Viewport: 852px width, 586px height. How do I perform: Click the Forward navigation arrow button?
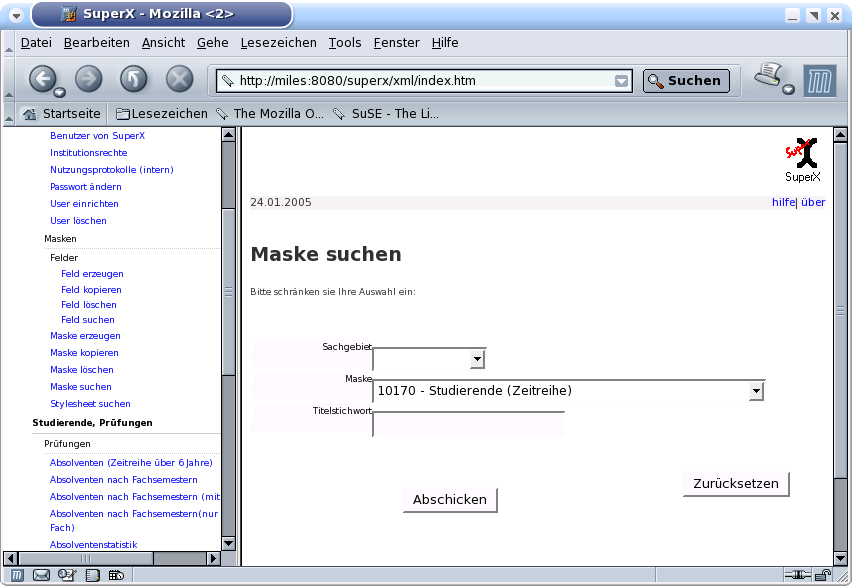tap(89, 79)
